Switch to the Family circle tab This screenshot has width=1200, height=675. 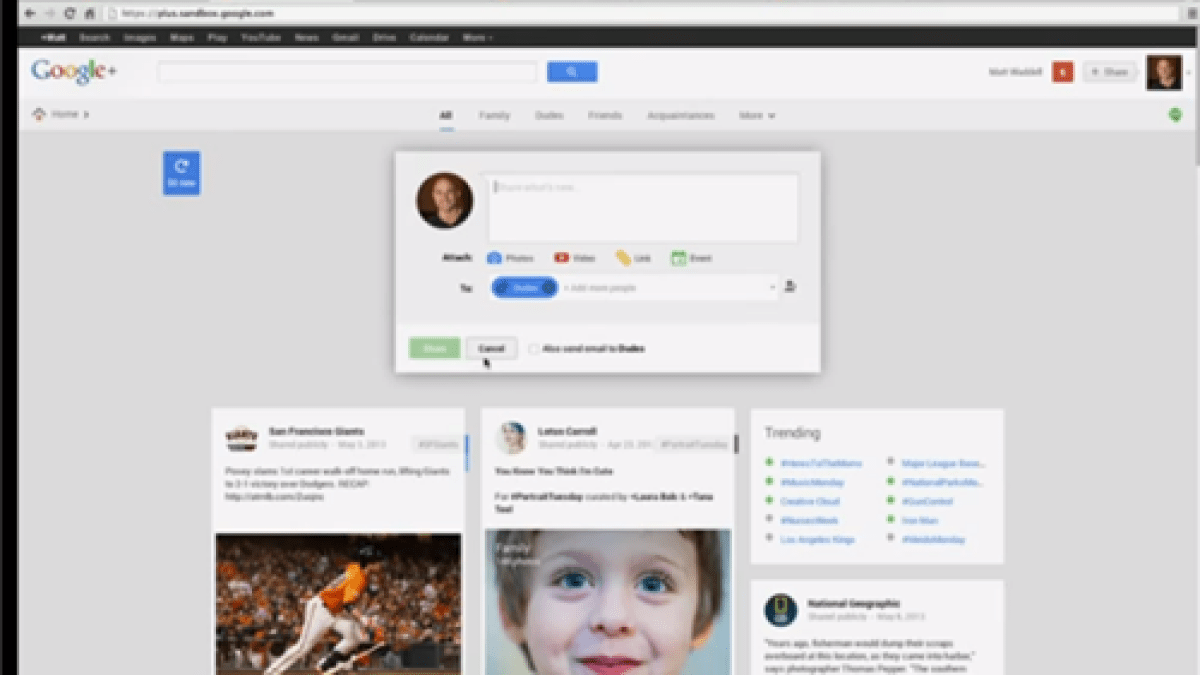pos(494,116)
